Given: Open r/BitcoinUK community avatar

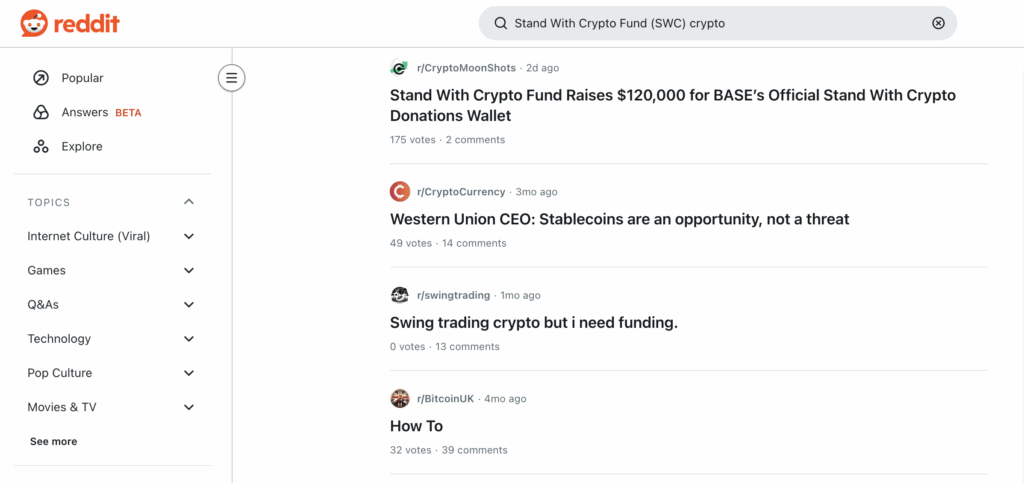Looking at the screenshot, I should 400,398.
